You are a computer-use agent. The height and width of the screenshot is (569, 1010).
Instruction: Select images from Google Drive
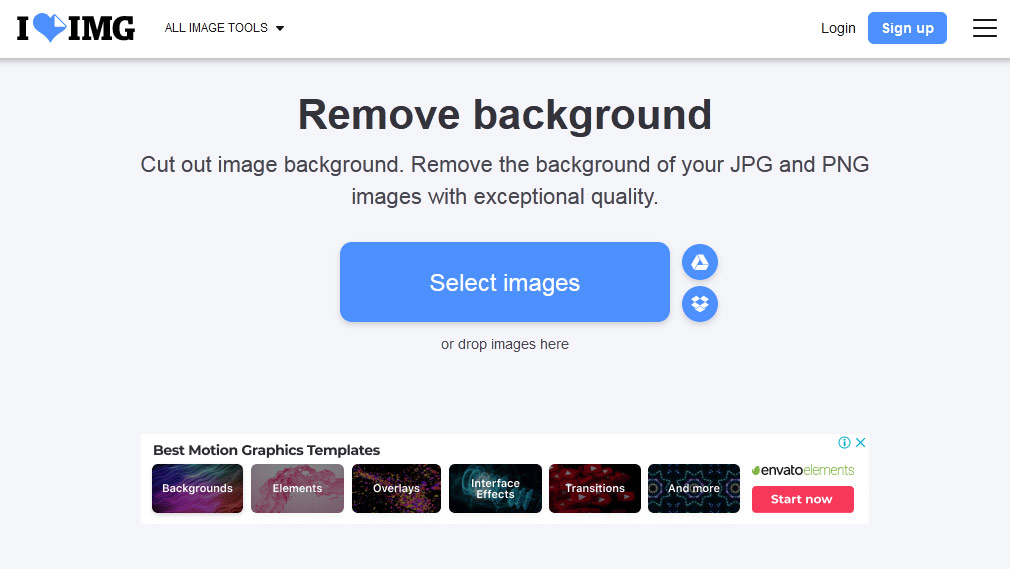(x=700, y=262)
